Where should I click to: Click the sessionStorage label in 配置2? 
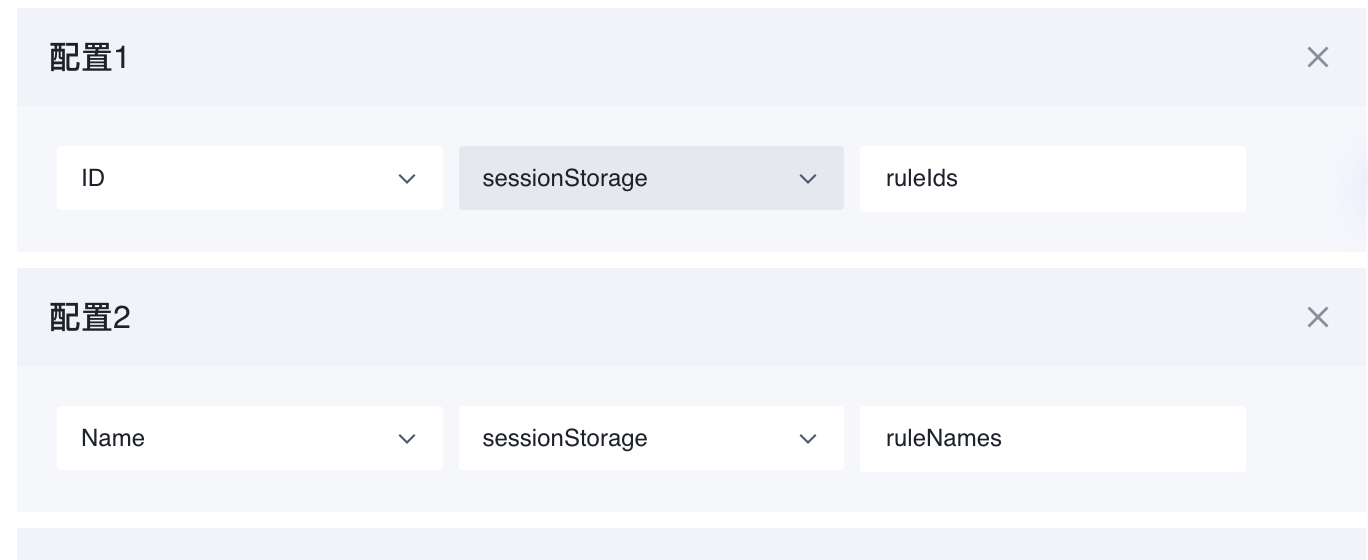pos(564,439)
